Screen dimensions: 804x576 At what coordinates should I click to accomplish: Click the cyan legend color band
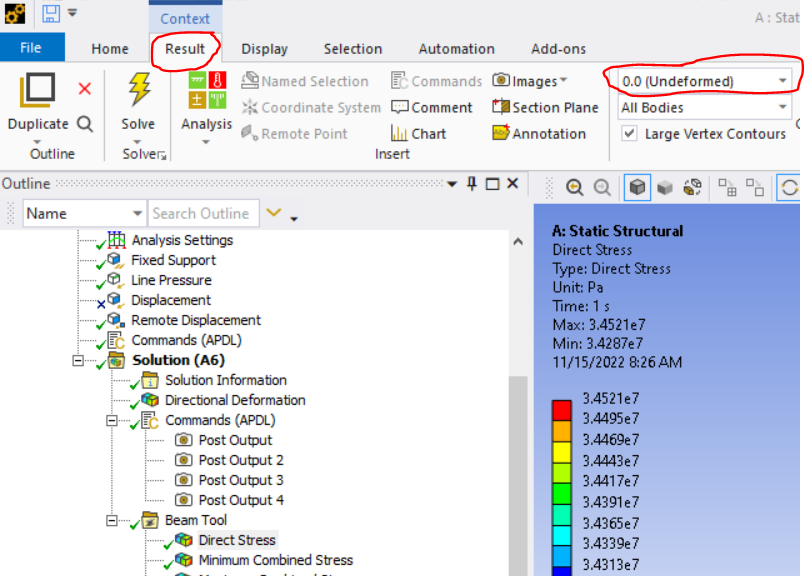(x=561, y=535)
